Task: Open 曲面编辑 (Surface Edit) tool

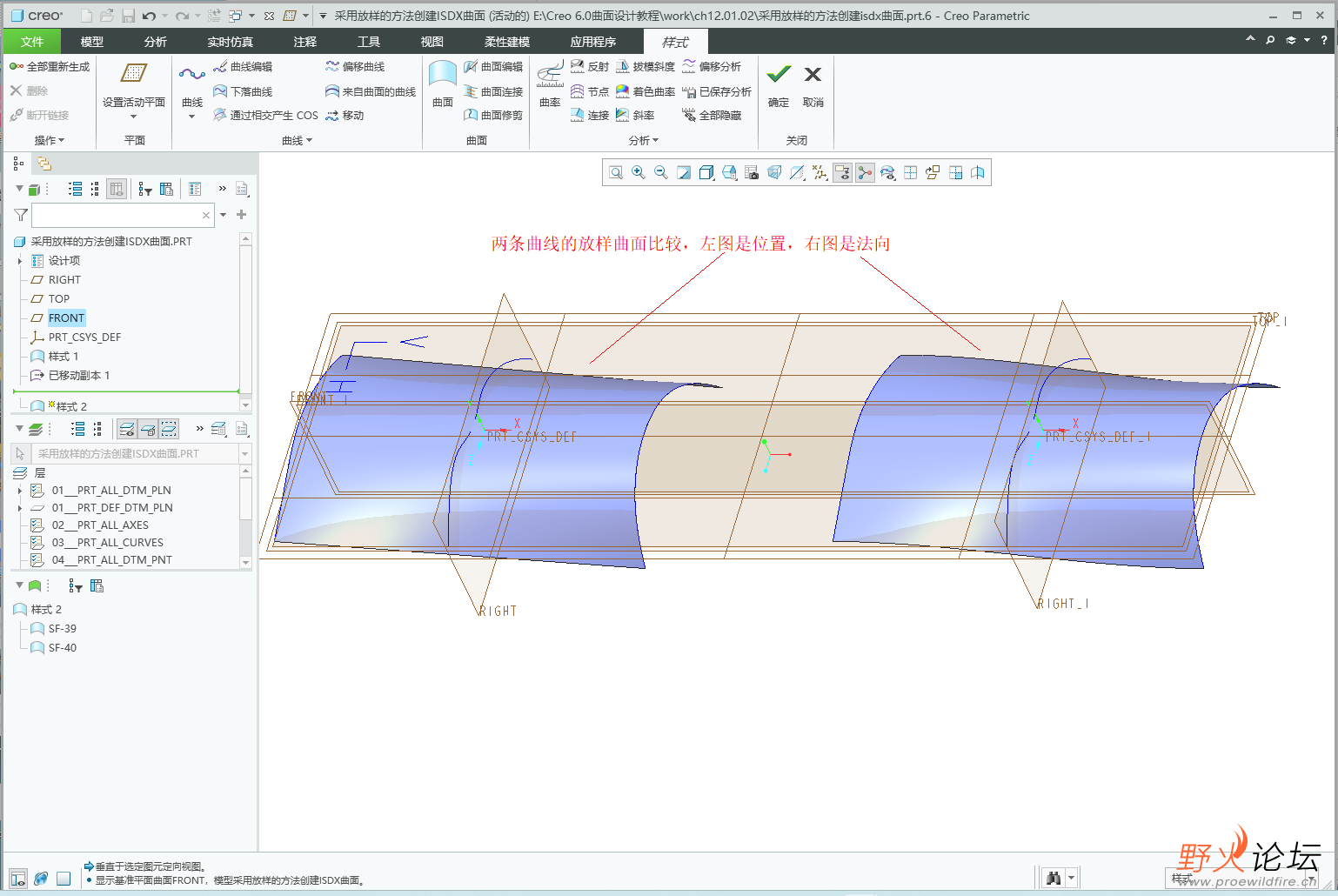Action: [x=493, y=67]
